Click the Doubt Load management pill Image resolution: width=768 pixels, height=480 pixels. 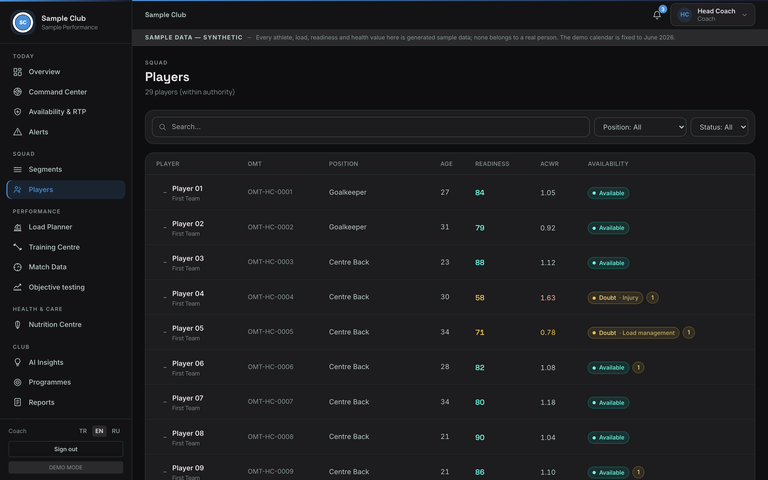[x=633, y=333]
